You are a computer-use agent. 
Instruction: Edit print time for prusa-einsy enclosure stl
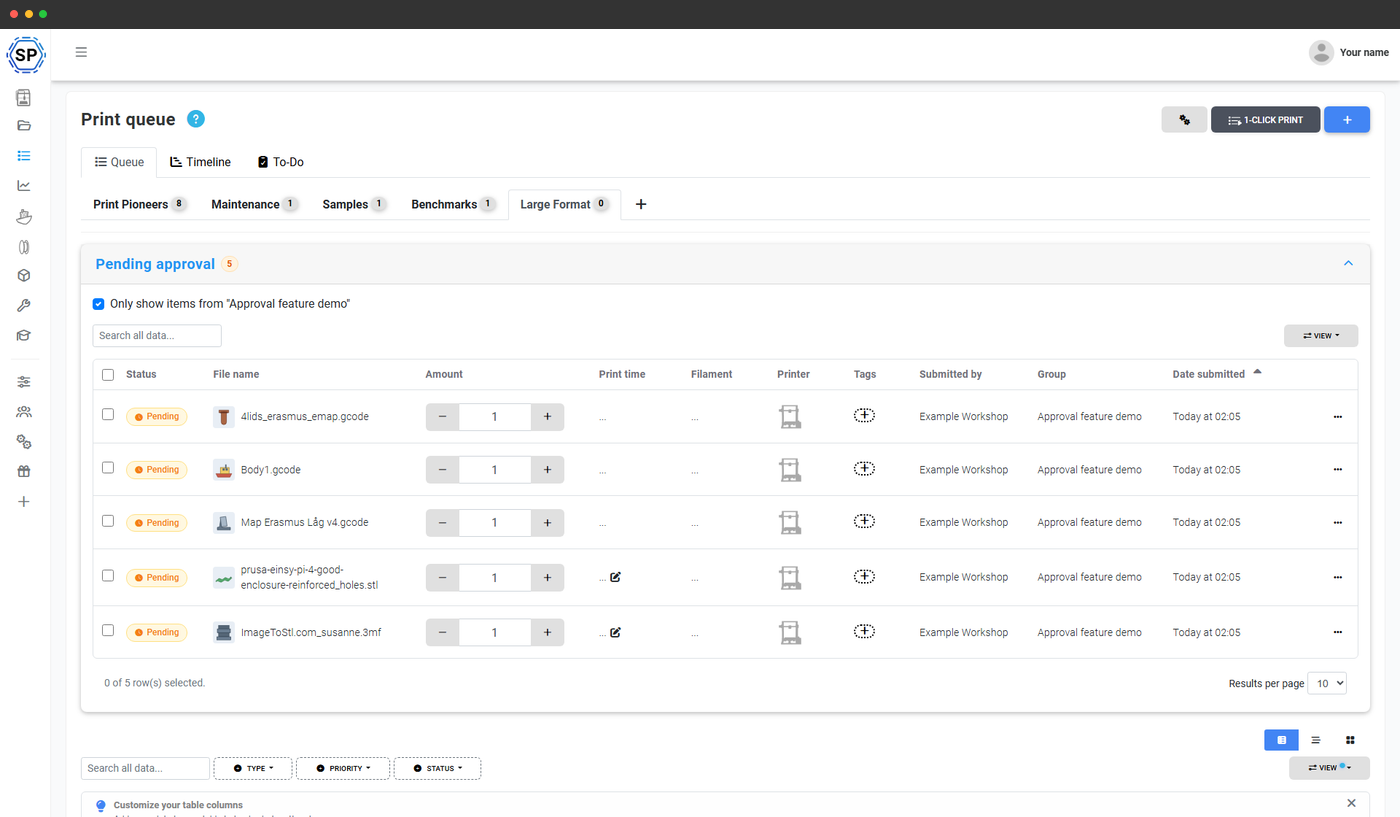click(x=616, y=577)
